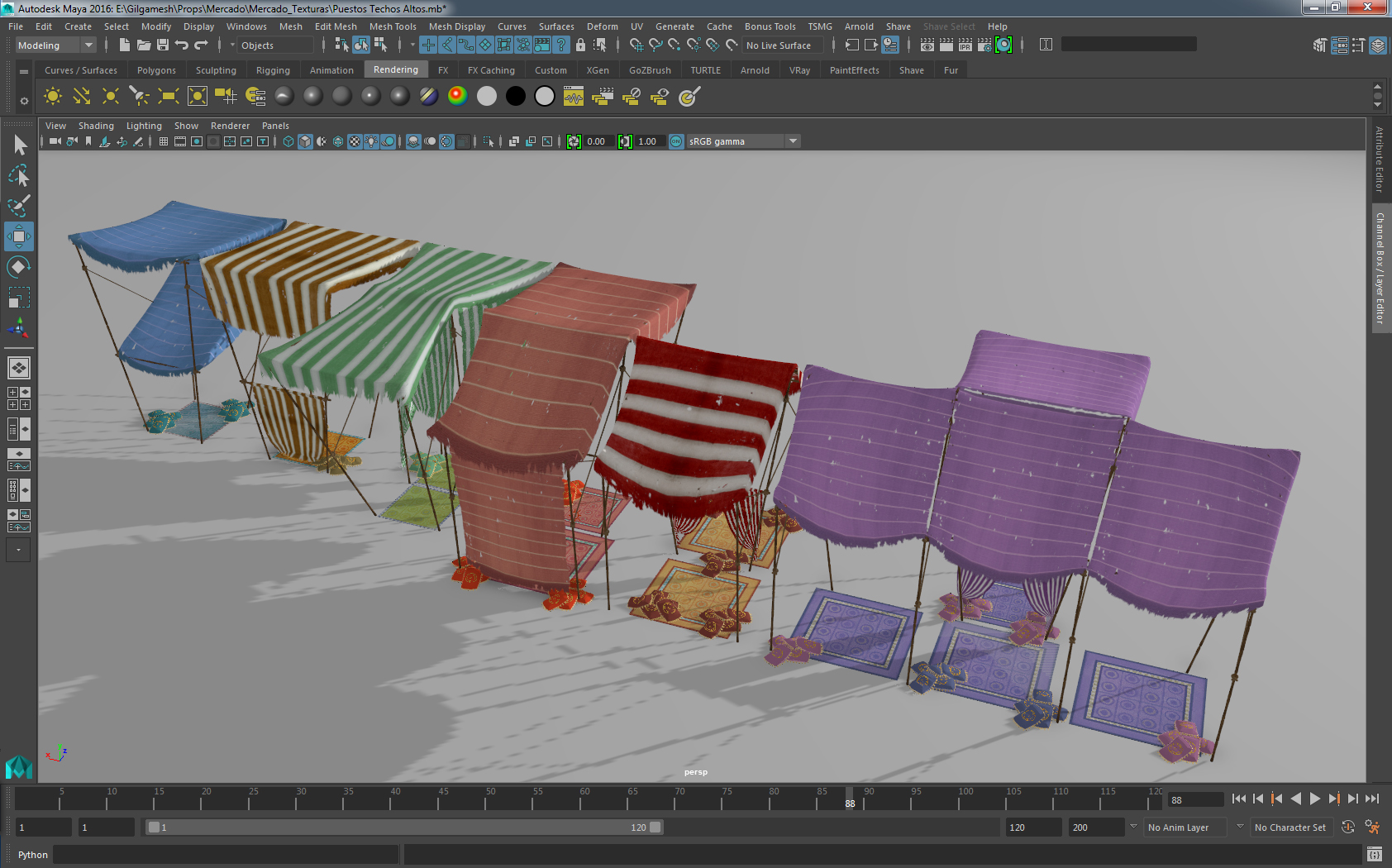This screenshot has width=1392, height=868.
Task: Toggle the viewport grid display
Action: (164, 141)
